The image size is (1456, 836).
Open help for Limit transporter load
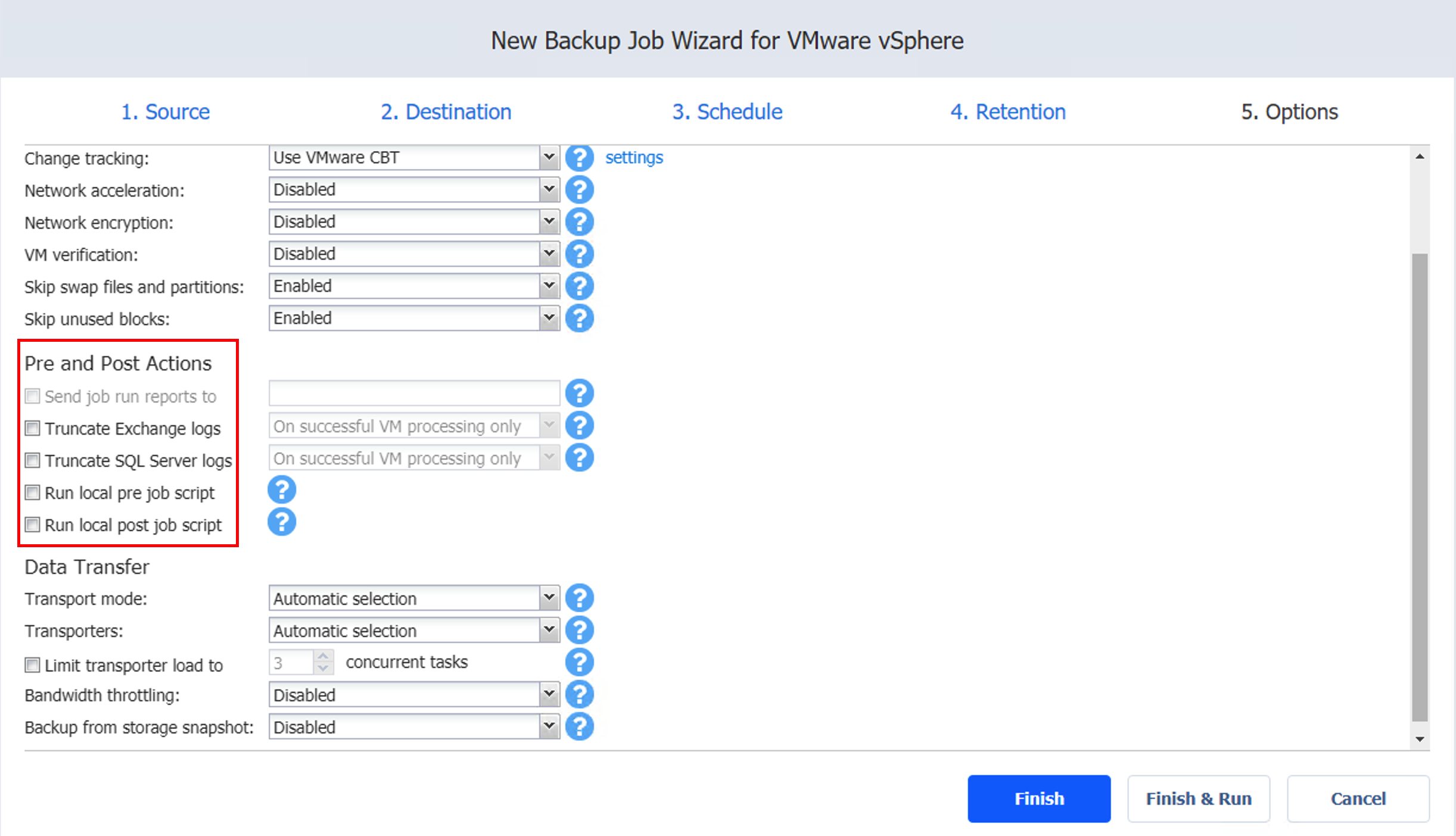pyautogui.click(x=579, y=662)
